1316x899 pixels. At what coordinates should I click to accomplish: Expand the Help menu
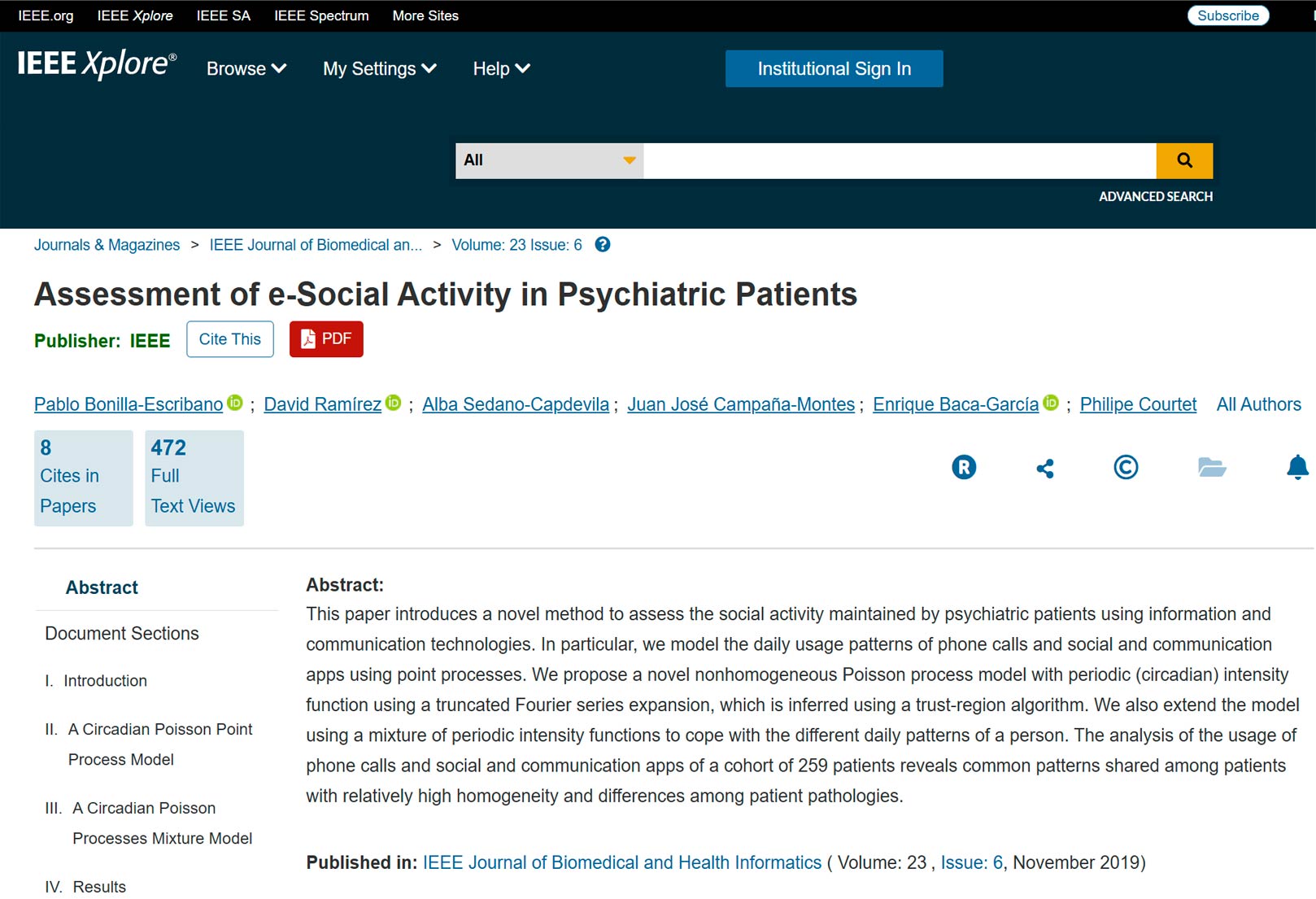tap(502, 69)
